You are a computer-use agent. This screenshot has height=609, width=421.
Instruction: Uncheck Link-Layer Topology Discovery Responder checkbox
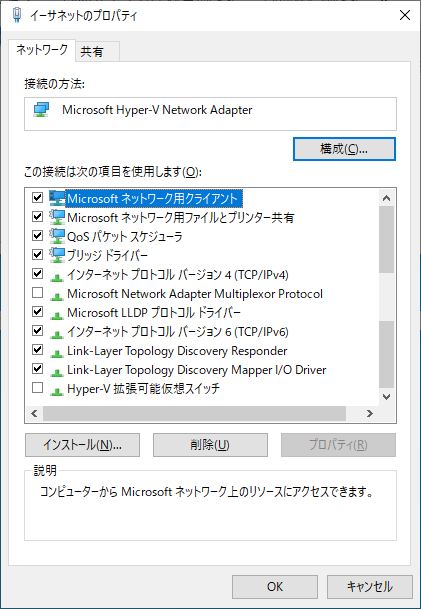(x=37, y=350)
